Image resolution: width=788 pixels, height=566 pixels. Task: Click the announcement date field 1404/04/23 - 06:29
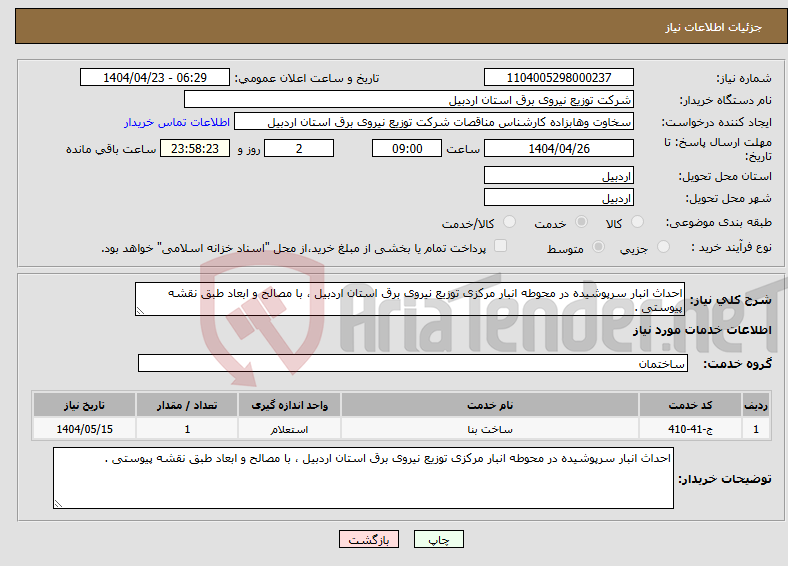tap(155, 77)
